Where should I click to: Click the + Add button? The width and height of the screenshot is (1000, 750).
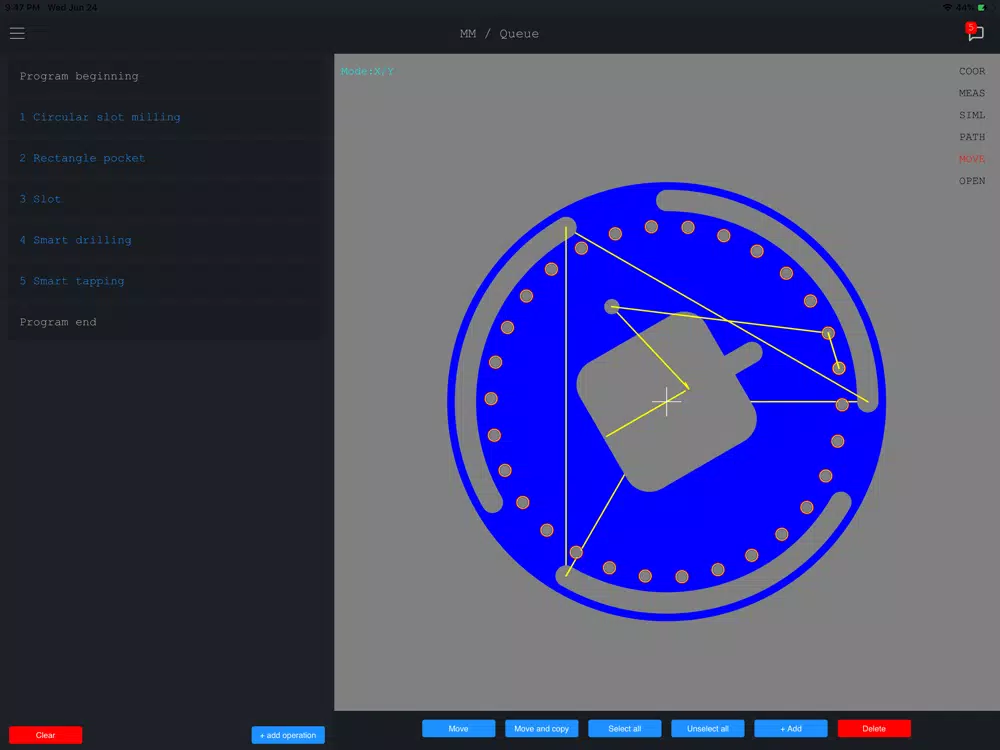[791, 728]
